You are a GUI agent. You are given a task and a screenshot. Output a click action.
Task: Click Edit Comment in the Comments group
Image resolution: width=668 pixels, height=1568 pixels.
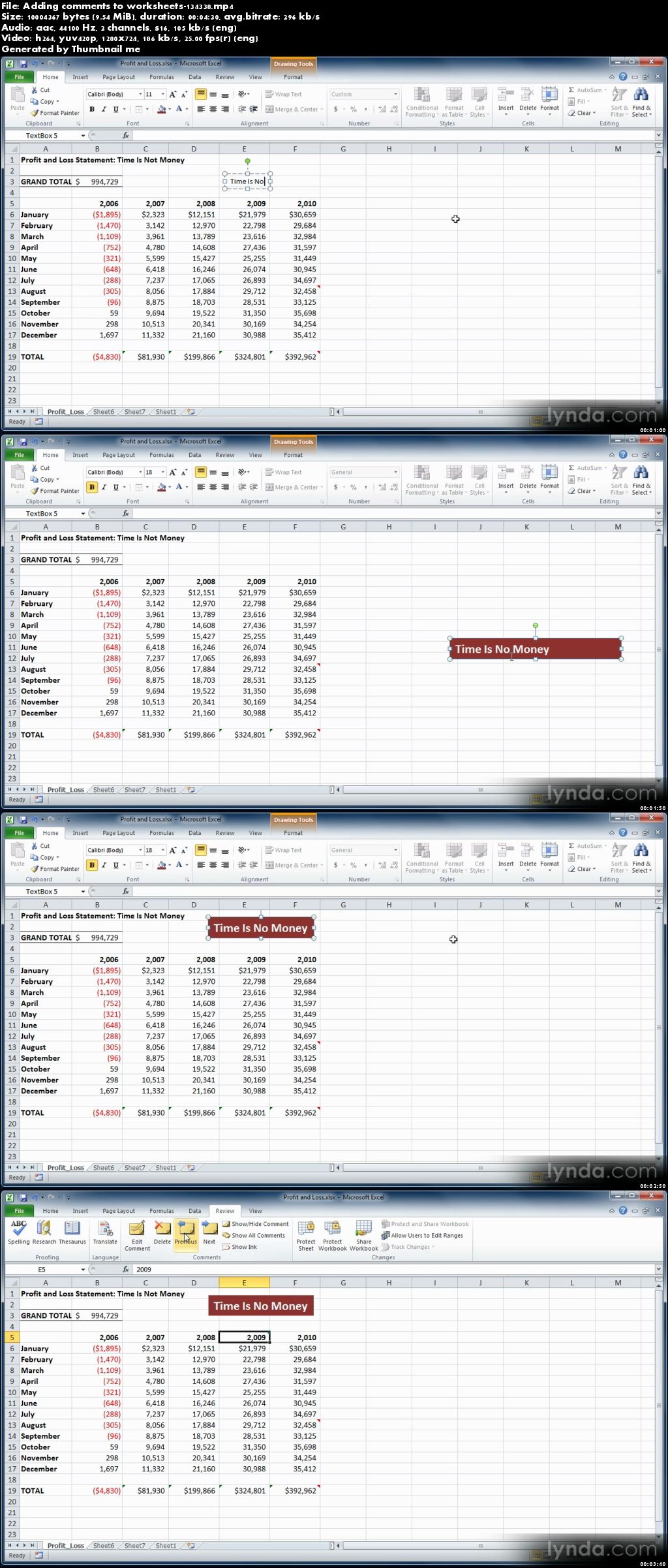coord(137,1236)
